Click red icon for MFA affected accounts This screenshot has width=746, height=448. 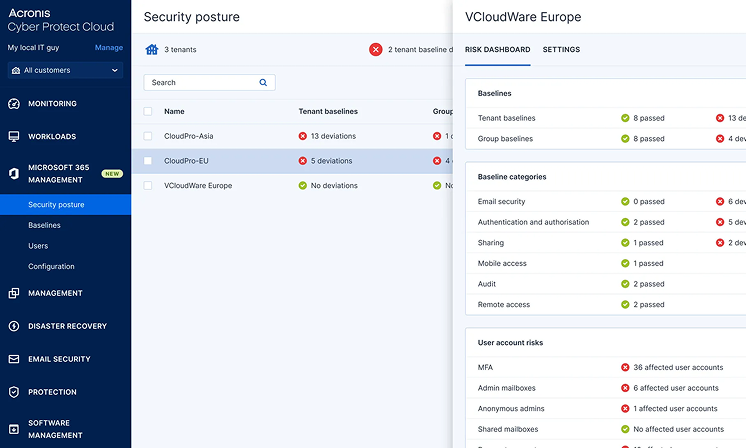point(625,367)
